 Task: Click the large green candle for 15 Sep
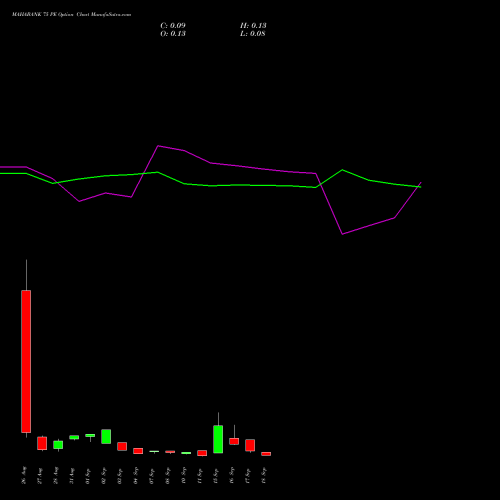[x=218, y=439]
